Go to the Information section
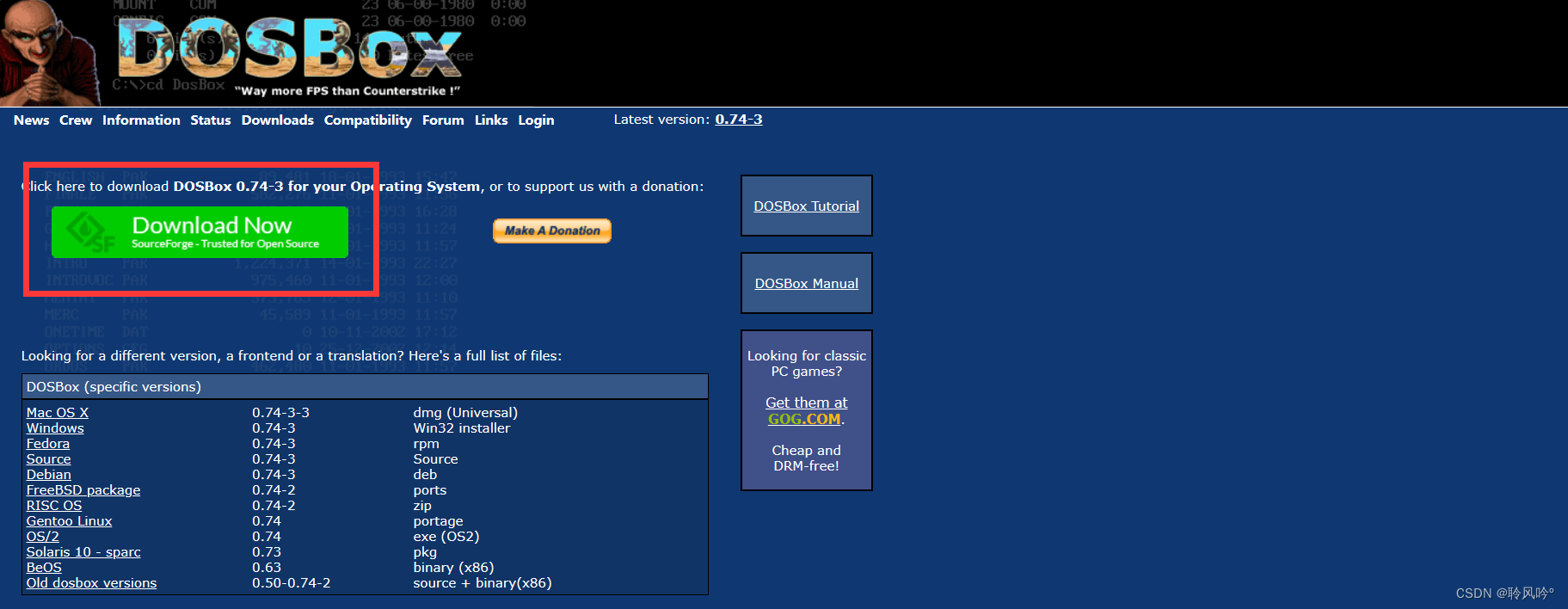The image size is (1568, 609). pyautogui.click(x=141, y=120)
